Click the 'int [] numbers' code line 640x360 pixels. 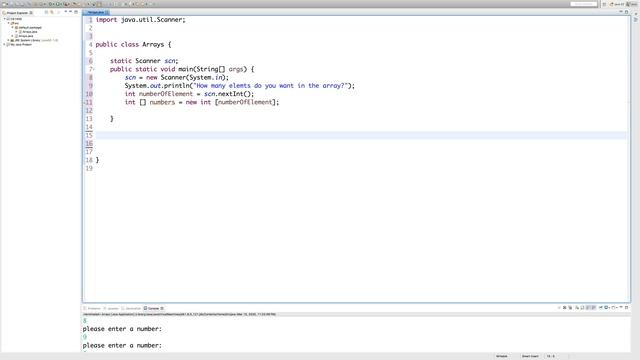pos(202,102)
